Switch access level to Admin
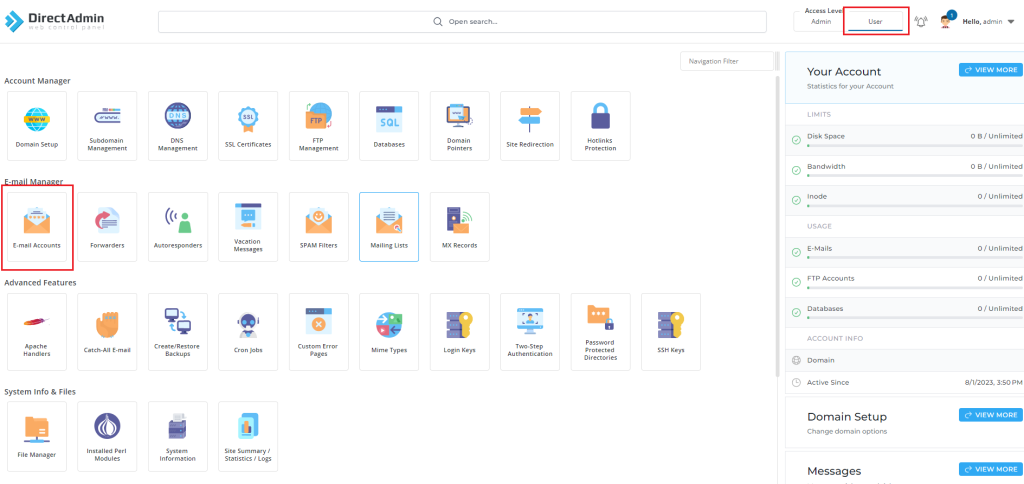This screenshot has height=484, width=1024. click(x=821, y=21)
